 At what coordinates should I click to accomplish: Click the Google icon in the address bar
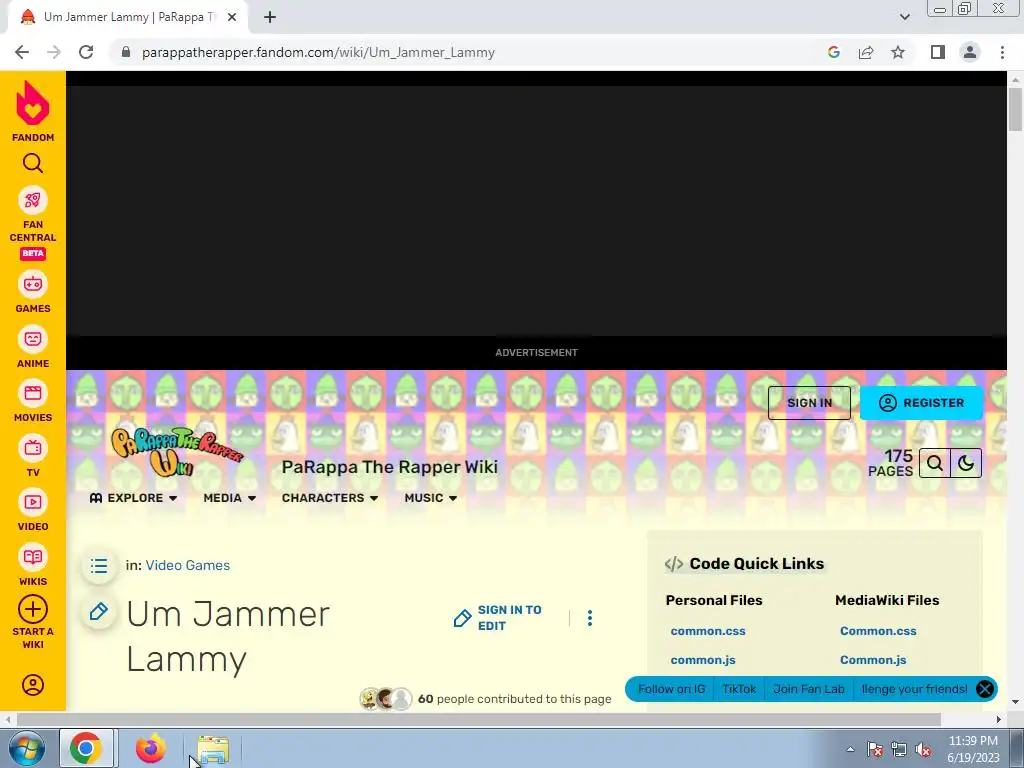click(x=834, y=52)
